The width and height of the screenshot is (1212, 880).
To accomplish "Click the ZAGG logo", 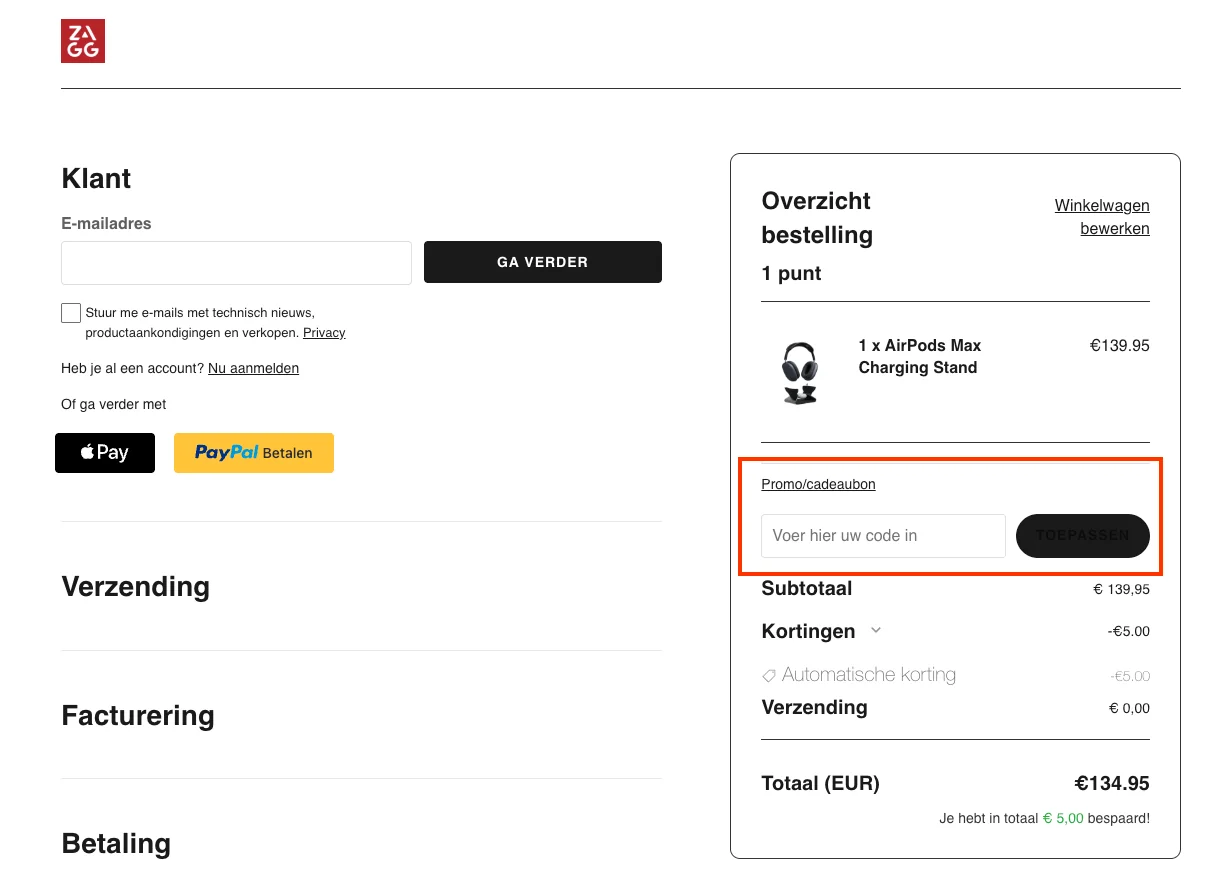I will click(x=83, y=41).
